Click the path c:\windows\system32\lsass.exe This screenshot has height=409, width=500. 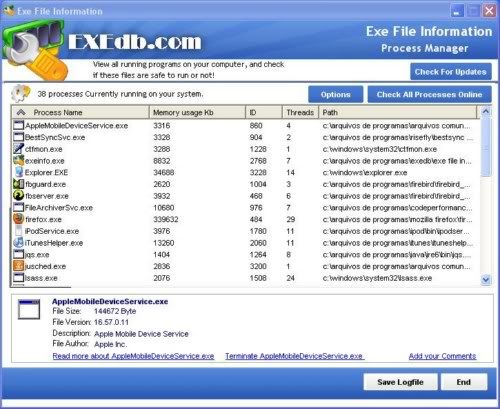click(x=377, y=278)
